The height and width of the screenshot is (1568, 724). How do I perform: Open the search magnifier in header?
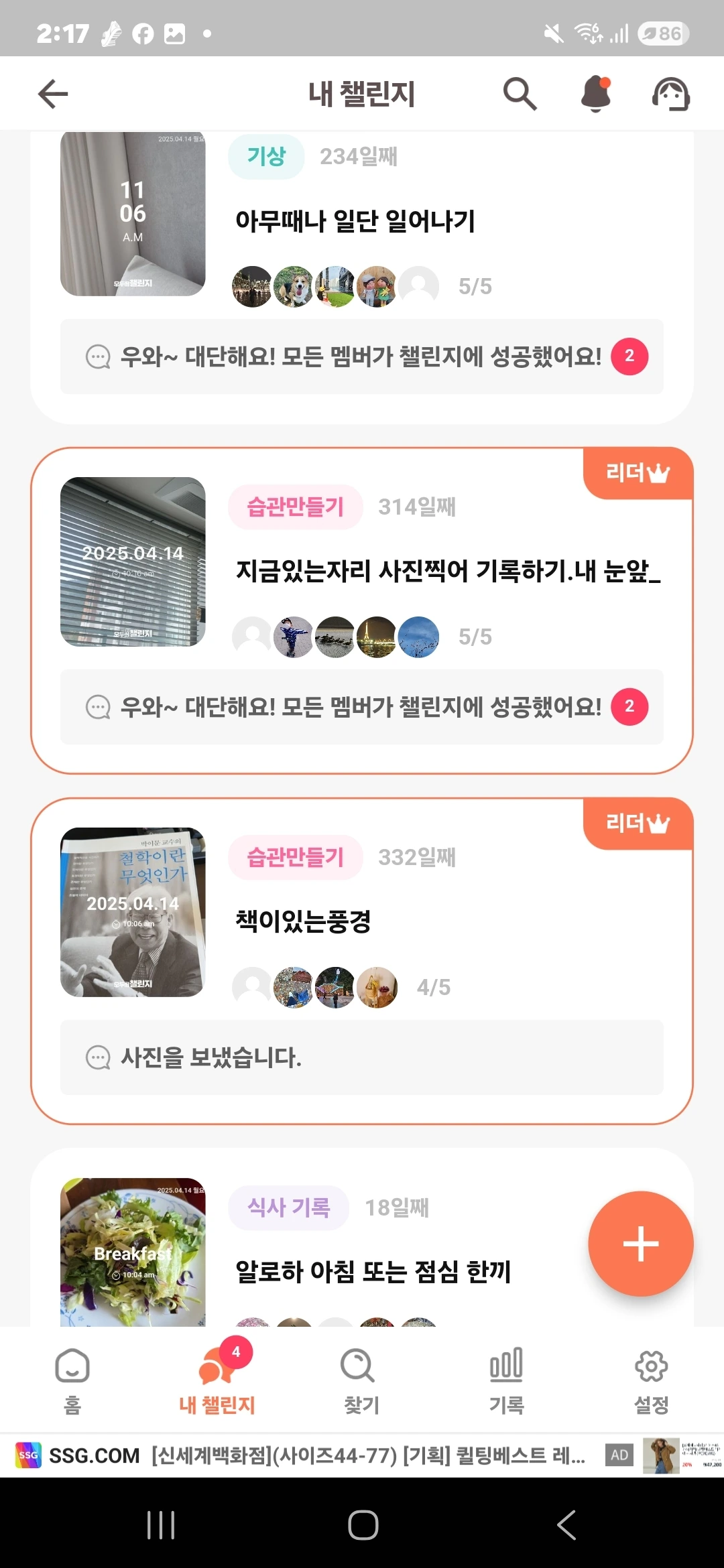point(520,94)
